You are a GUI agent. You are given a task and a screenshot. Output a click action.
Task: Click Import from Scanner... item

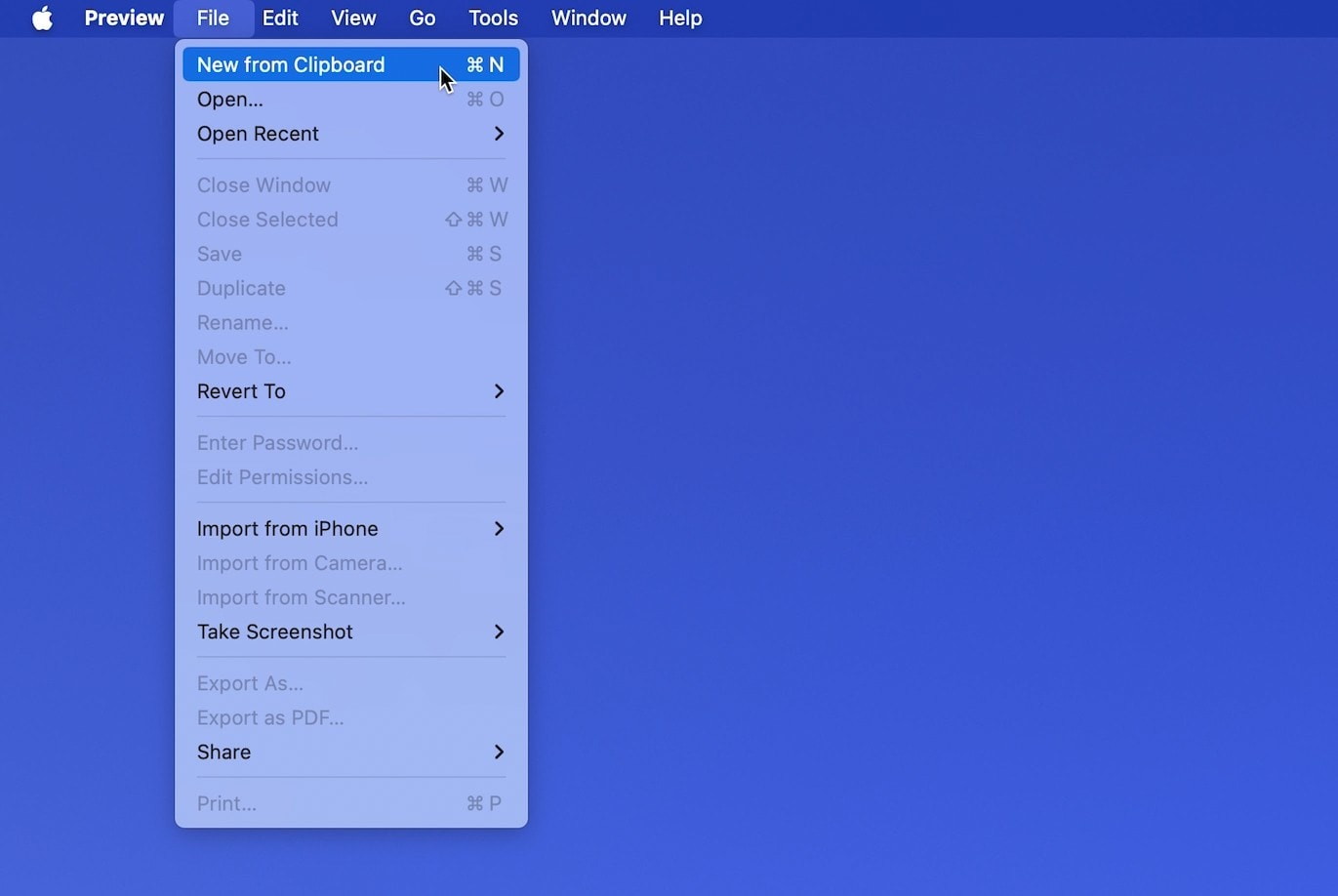(x=351, y=597)
